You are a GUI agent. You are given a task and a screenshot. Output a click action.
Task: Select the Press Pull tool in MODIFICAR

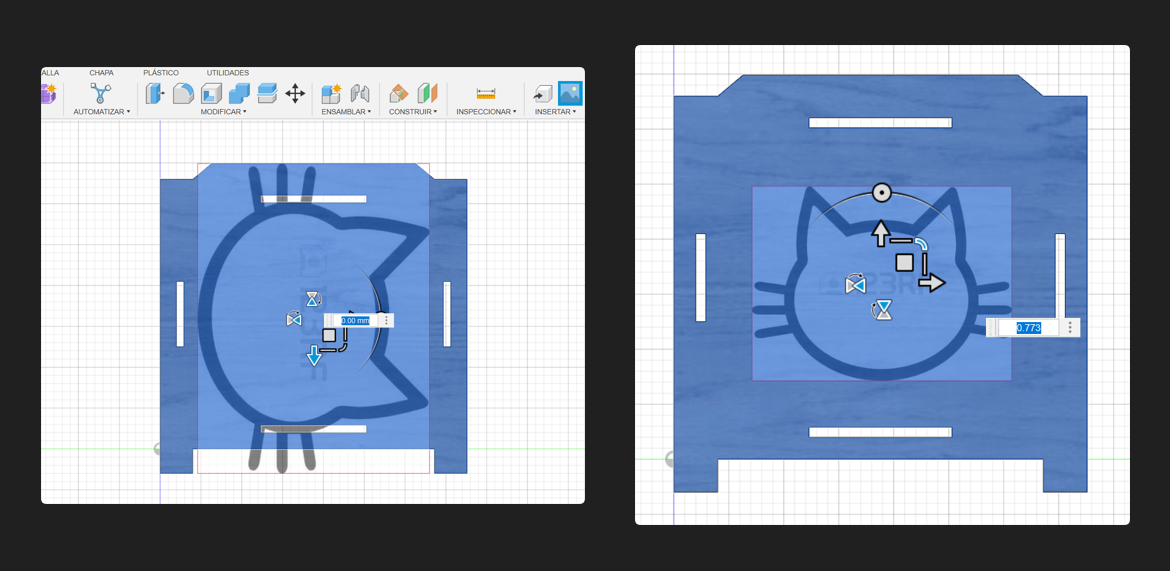click(155, 93)
